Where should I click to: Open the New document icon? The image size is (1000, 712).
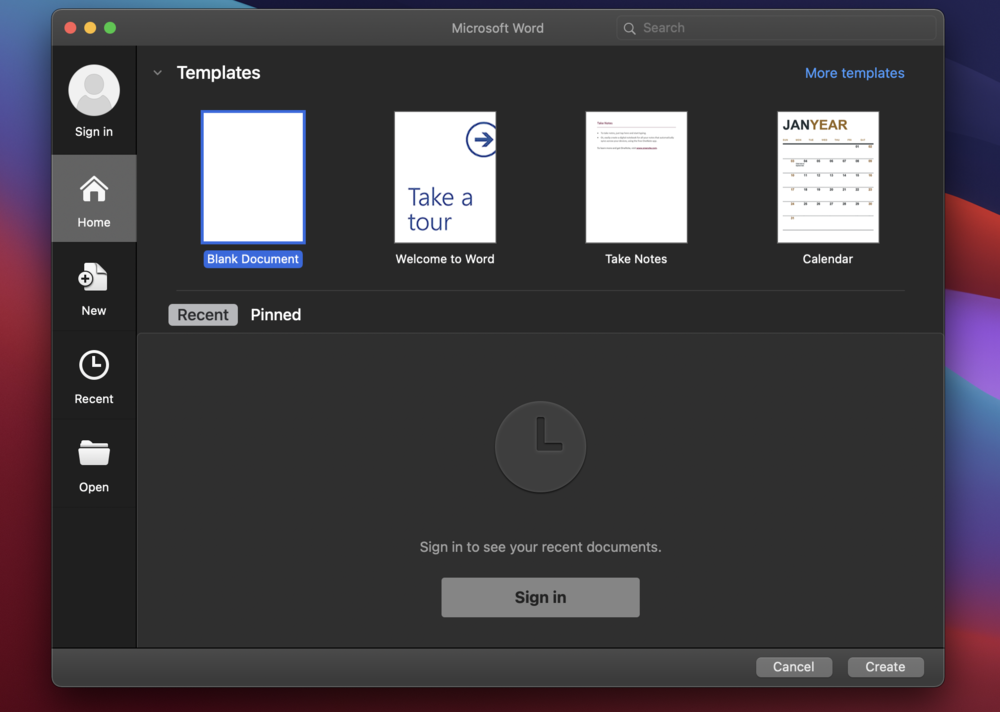pos(94,278)
